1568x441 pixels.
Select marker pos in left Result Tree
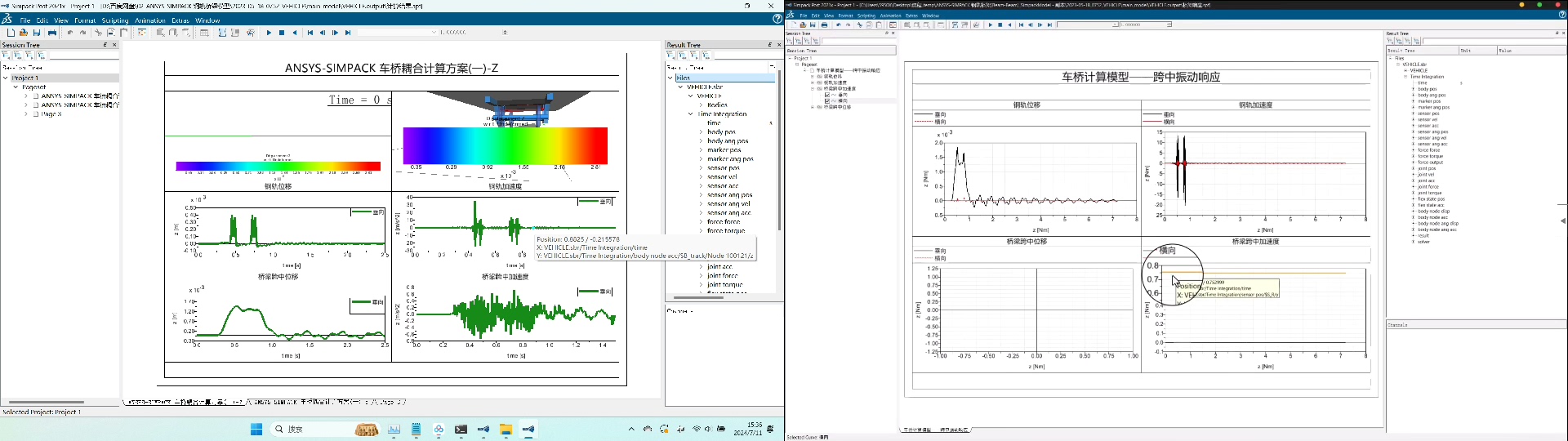724,149
